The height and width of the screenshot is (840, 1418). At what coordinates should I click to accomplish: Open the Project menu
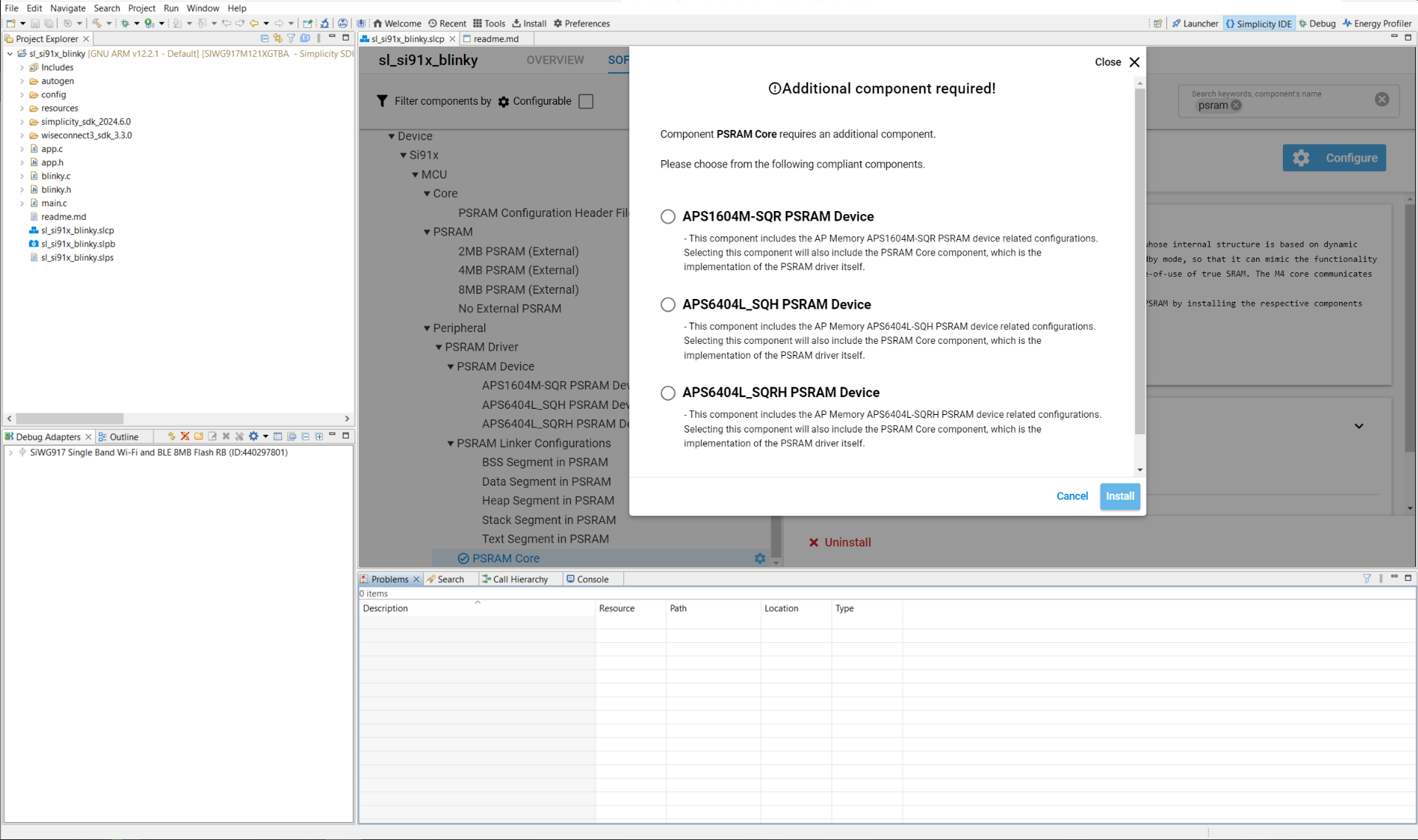click(141, 8)
